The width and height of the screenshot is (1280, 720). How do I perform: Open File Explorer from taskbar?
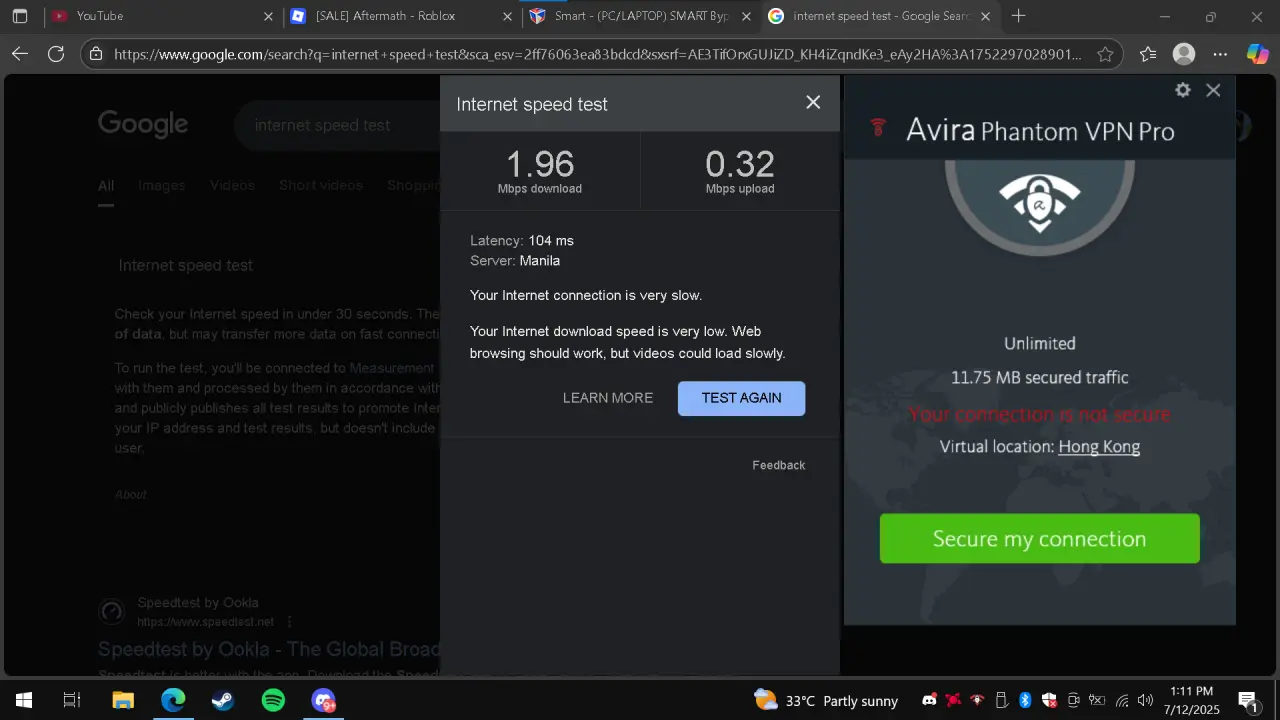pos(122,700)
